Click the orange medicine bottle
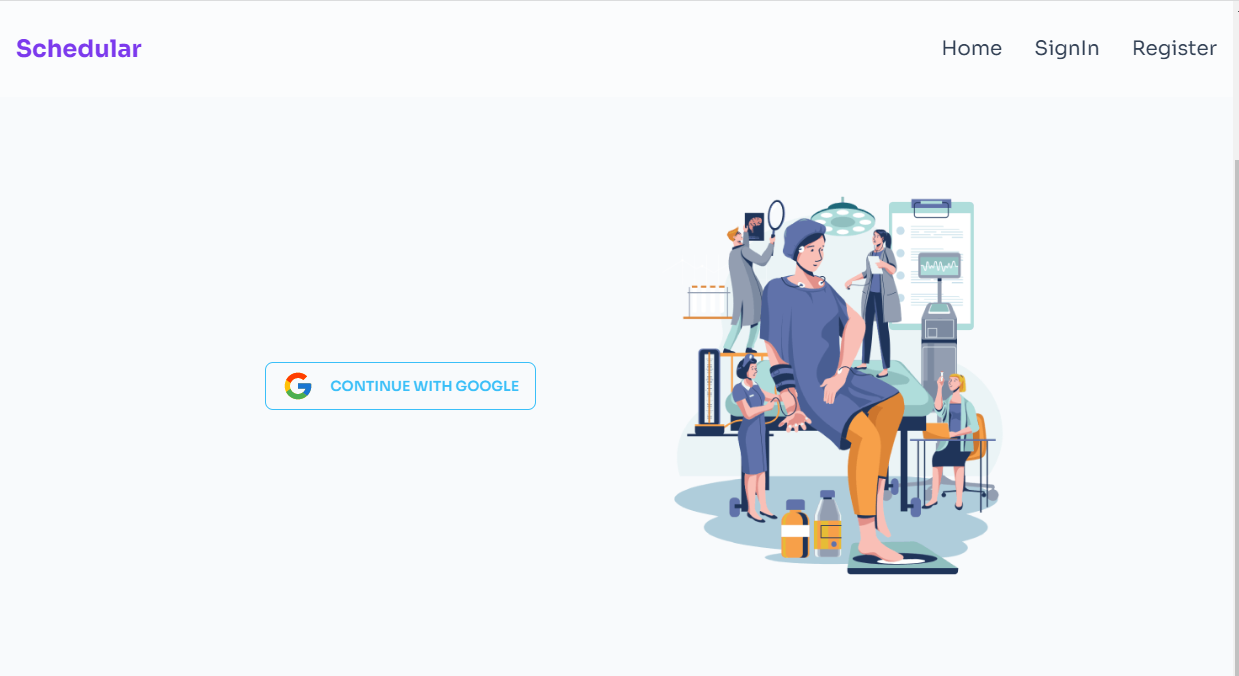The image size is (1239, 676). point(795,528)
